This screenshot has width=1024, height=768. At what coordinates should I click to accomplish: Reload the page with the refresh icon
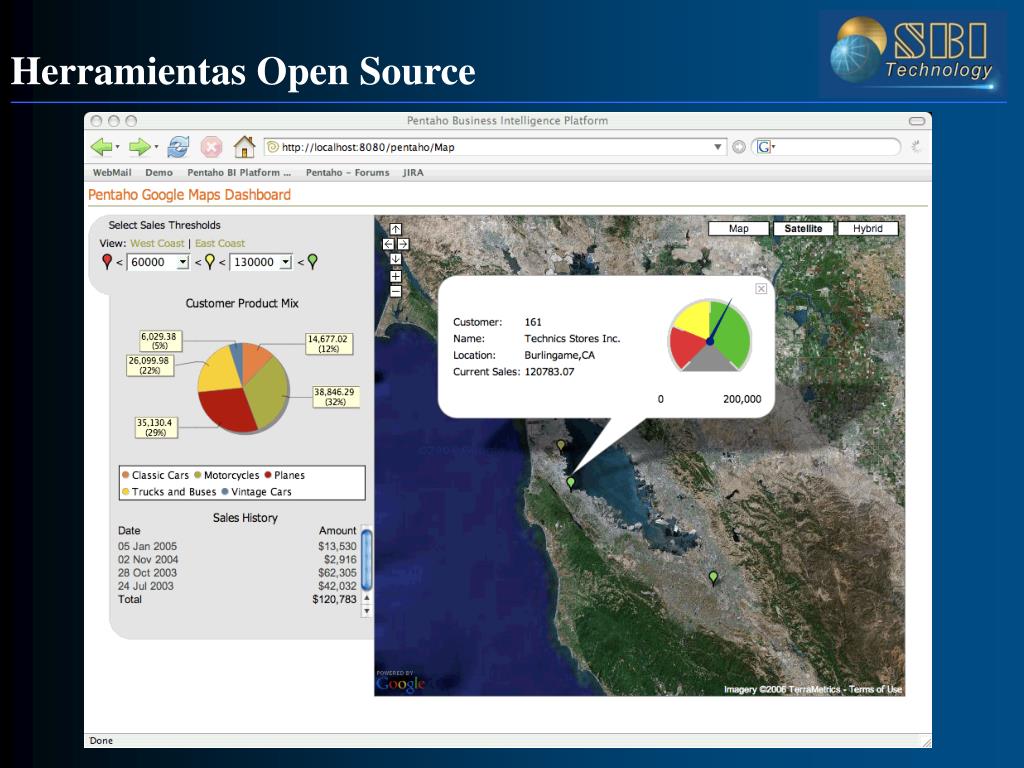pyautogui.click(x=178, y=147)
